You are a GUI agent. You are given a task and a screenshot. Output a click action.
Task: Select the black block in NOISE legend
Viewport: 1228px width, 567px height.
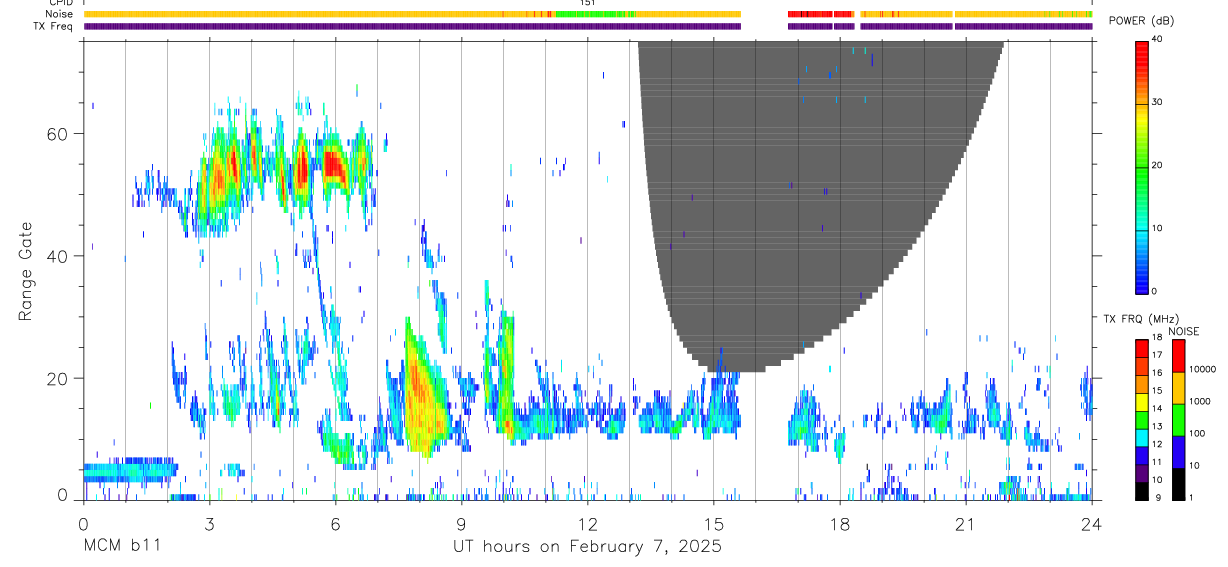pos(1179,484)
